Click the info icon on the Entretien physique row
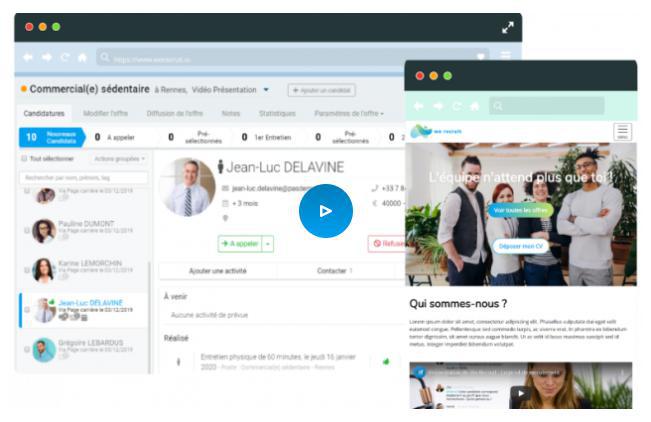651x422 pixels. coord(179,362)
